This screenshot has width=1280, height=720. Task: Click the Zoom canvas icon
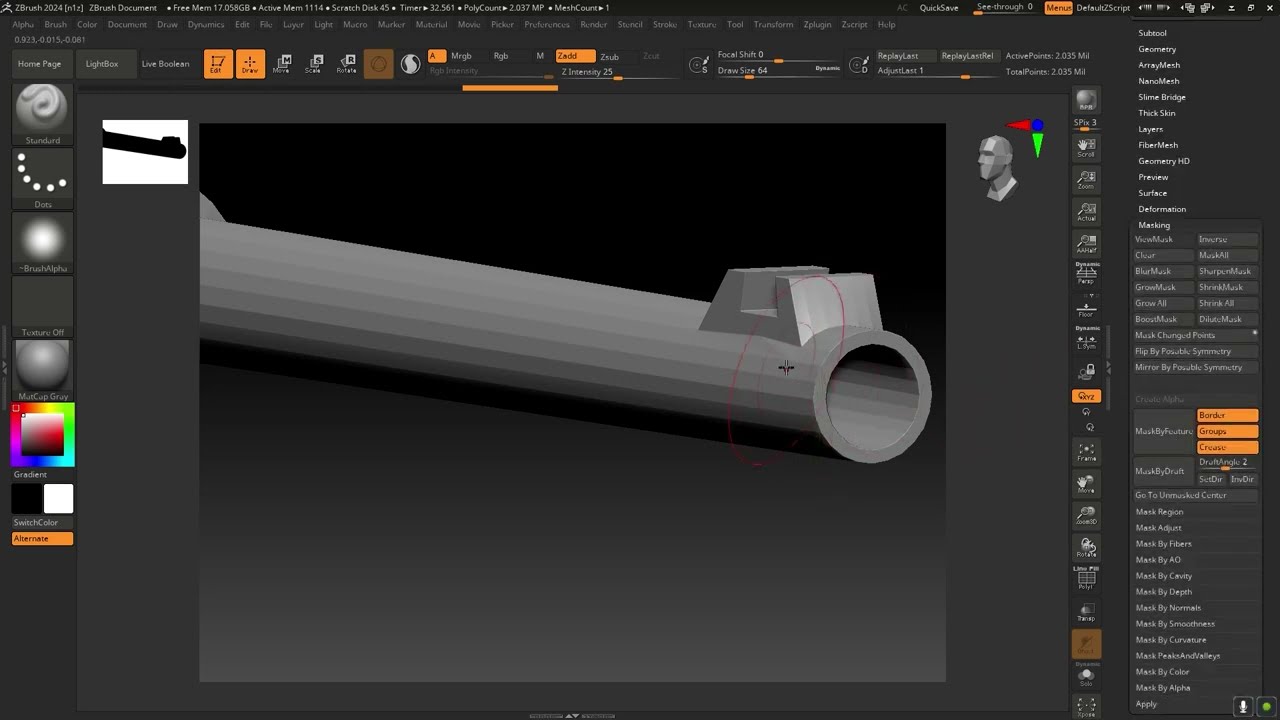[1086, 180]
